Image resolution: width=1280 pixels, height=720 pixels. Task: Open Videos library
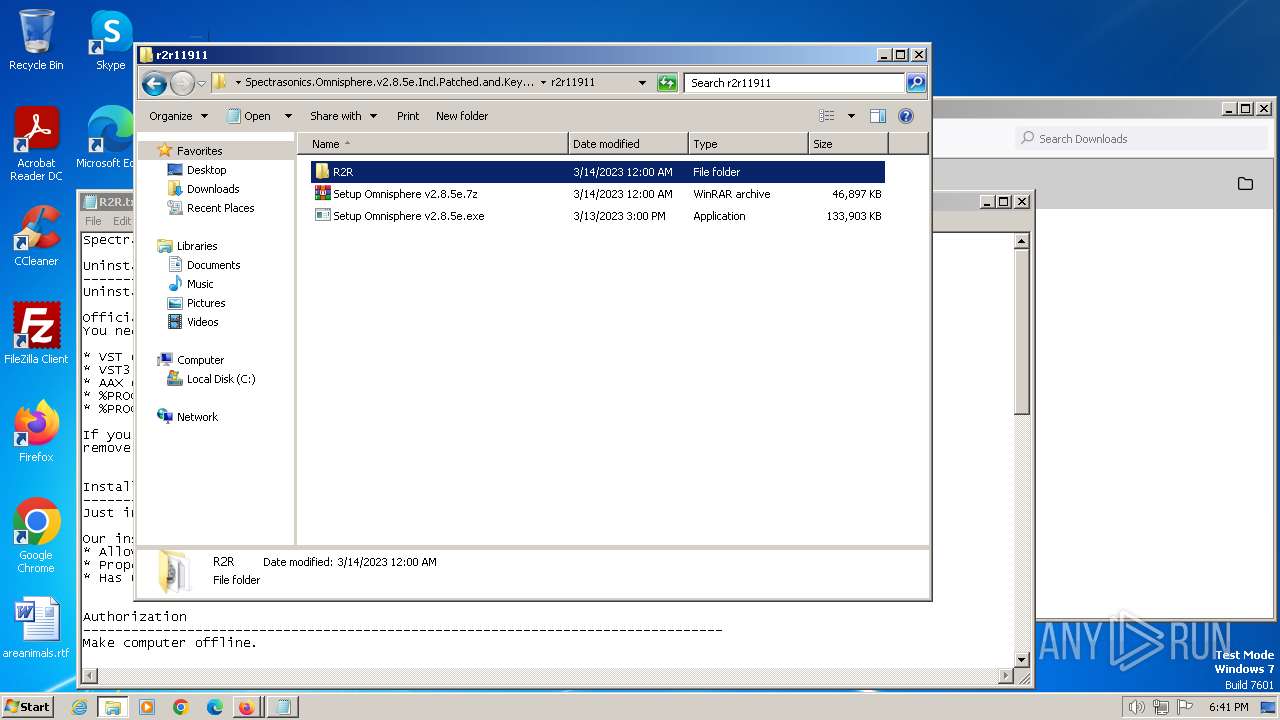click(202, 322)
